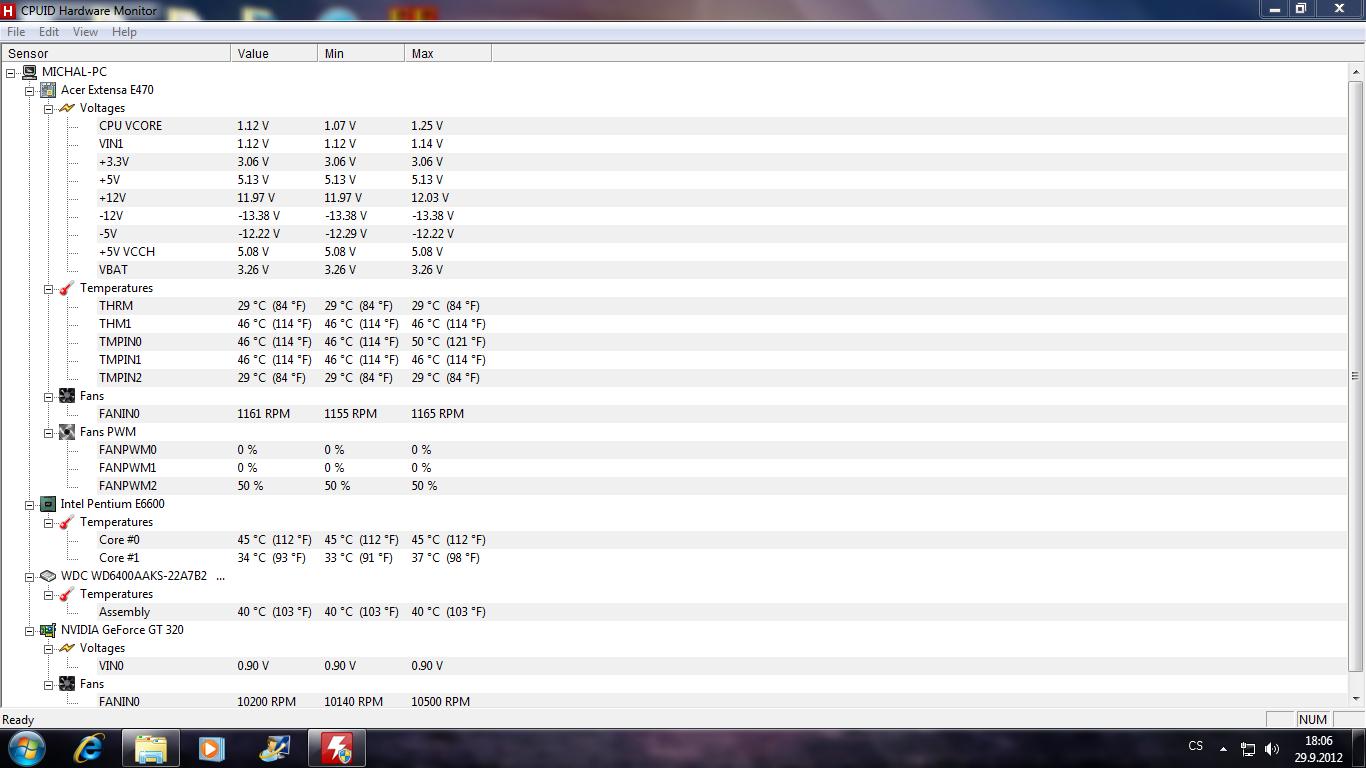Click the network tray icon
1366x768 pixels.
[x=1248, y=748]
